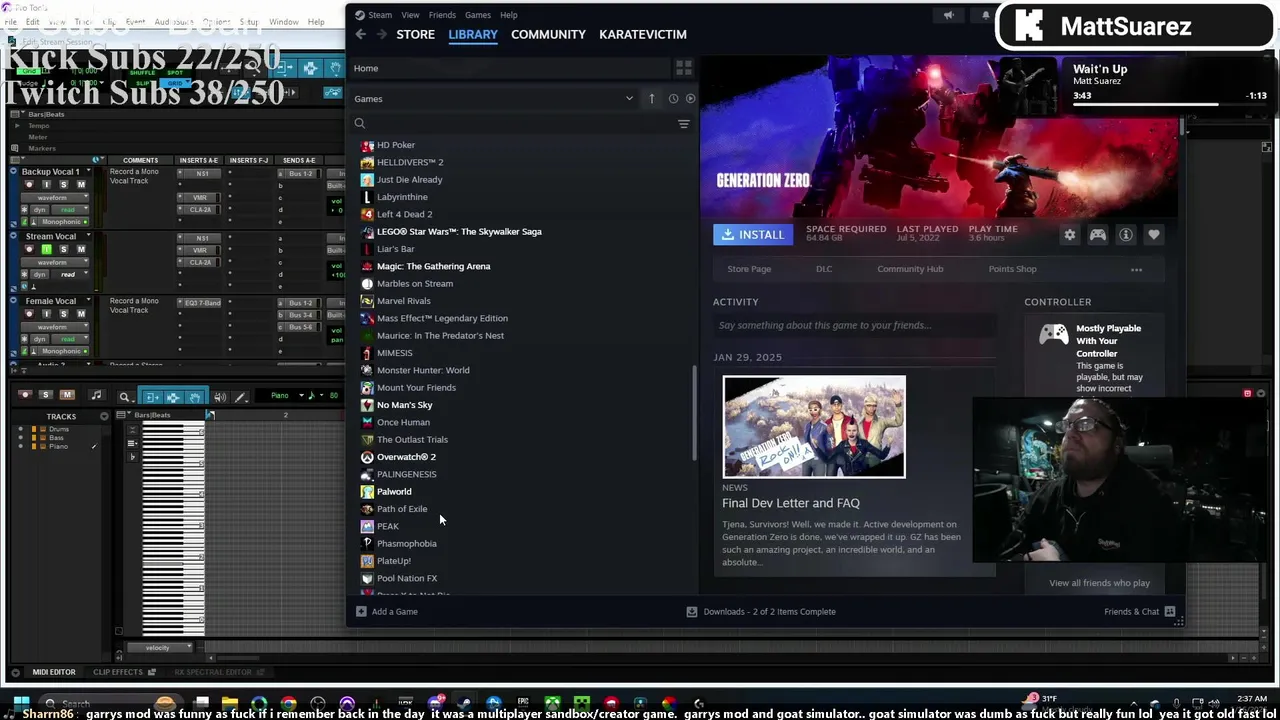Open the KARATEVICTIM profile tab
This screenshot has height=720, width=1280.
coord(643,34)
